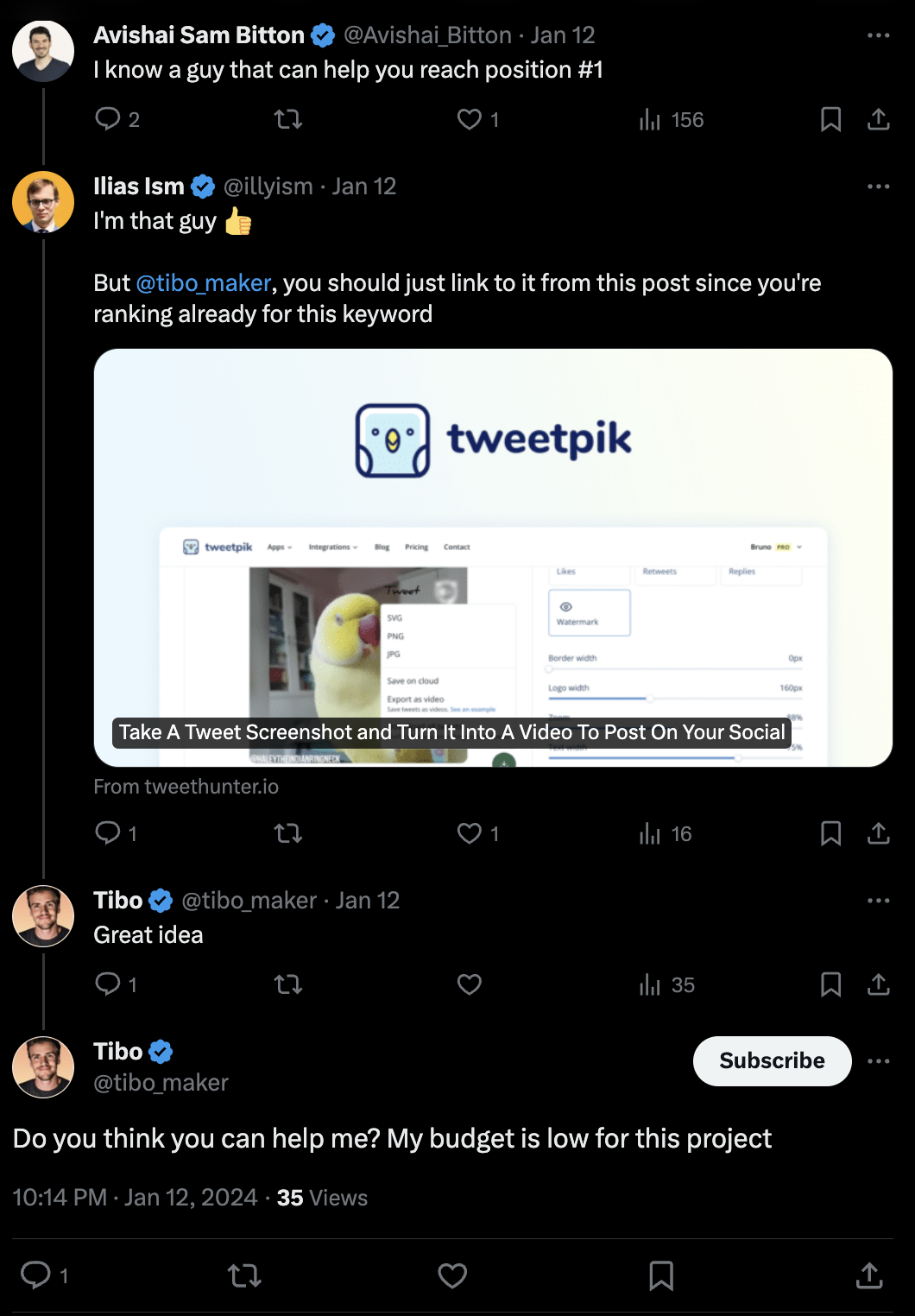
Task: Retweet the main tweet at the bottom
Action: 244,1275
